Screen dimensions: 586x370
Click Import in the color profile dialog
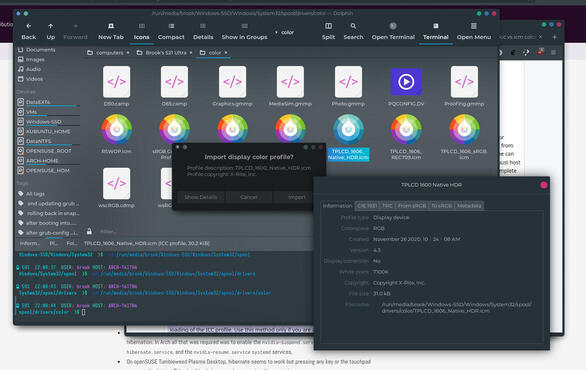(x=297, y=197)
